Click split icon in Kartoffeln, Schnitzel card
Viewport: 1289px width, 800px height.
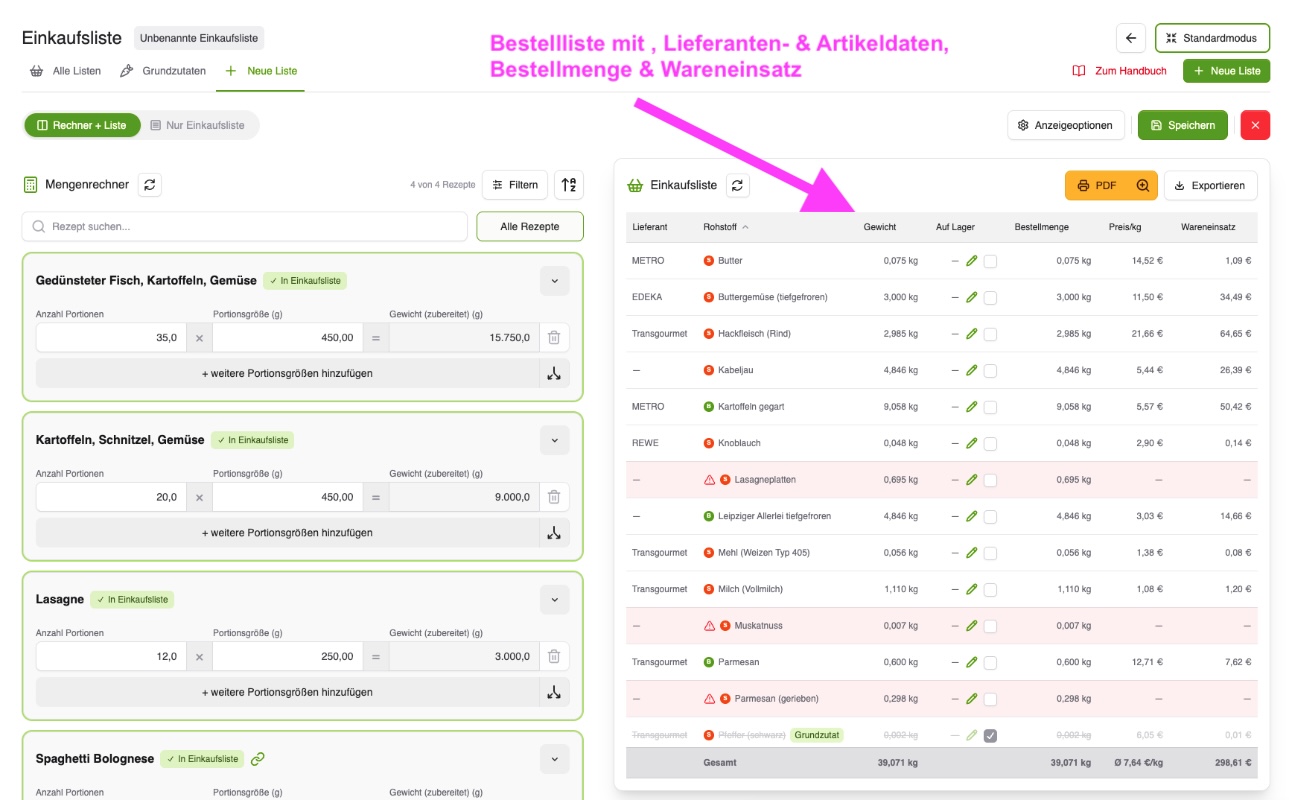click(554, 533)
